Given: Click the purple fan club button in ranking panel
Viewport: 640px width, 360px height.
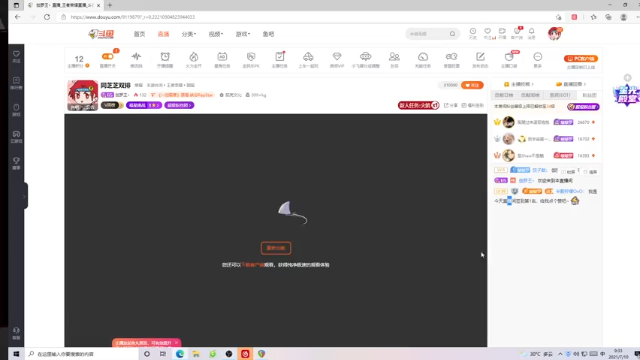Looking at the screenshot, I should pos(583,107).
